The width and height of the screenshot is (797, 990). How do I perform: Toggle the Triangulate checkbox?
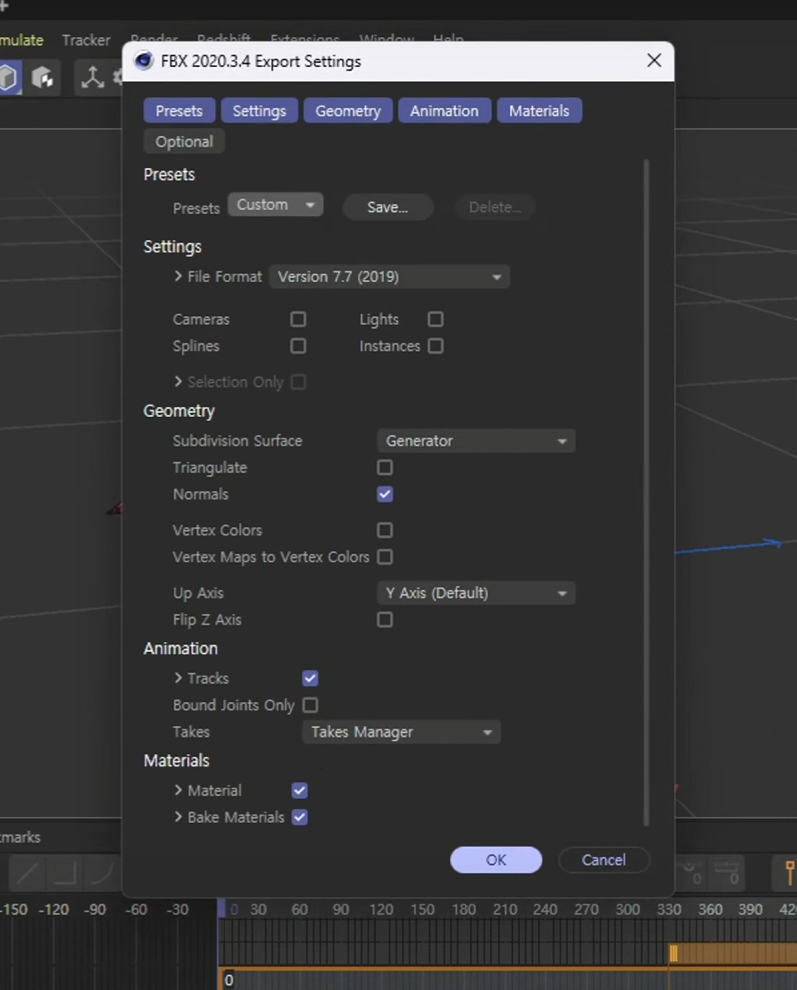pos(385,468)
